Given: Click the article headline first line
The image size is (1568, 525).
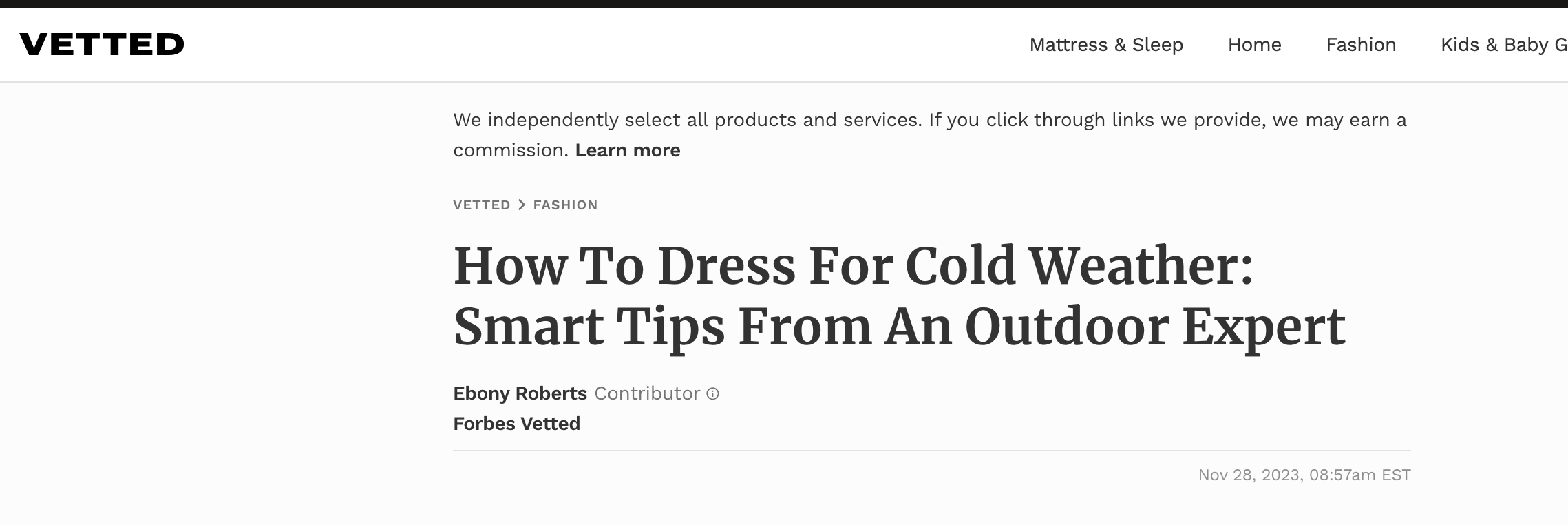Looking at the screenshot, I should point(853,267).
